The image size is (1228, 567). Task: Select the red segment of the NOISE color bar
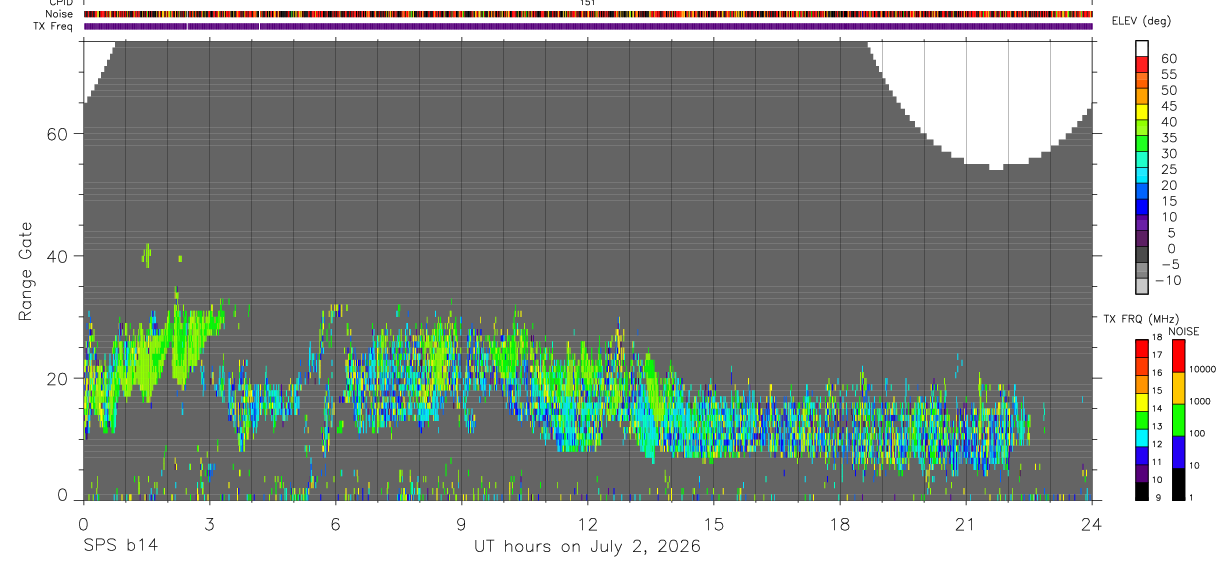pyautogui.click(x=1178, y=356)
